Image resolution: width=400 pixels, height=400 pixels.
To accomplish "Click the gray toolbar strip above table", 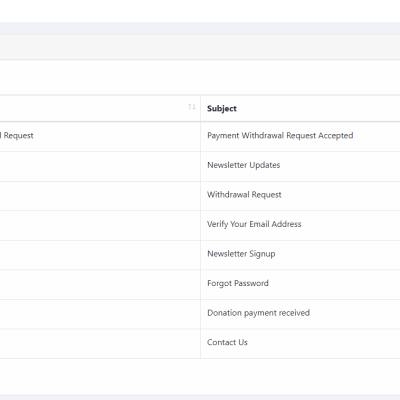I will pos(200,47).
